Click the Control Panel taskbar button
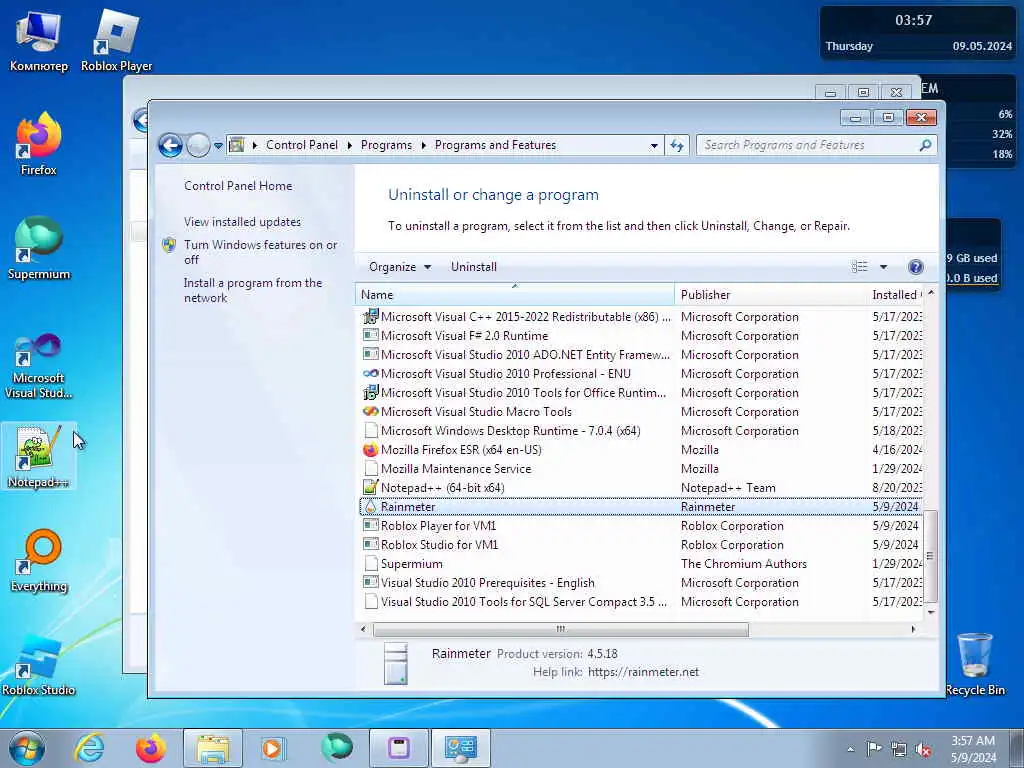Screen dimensions: 1024x768 [x=460, y=748]
